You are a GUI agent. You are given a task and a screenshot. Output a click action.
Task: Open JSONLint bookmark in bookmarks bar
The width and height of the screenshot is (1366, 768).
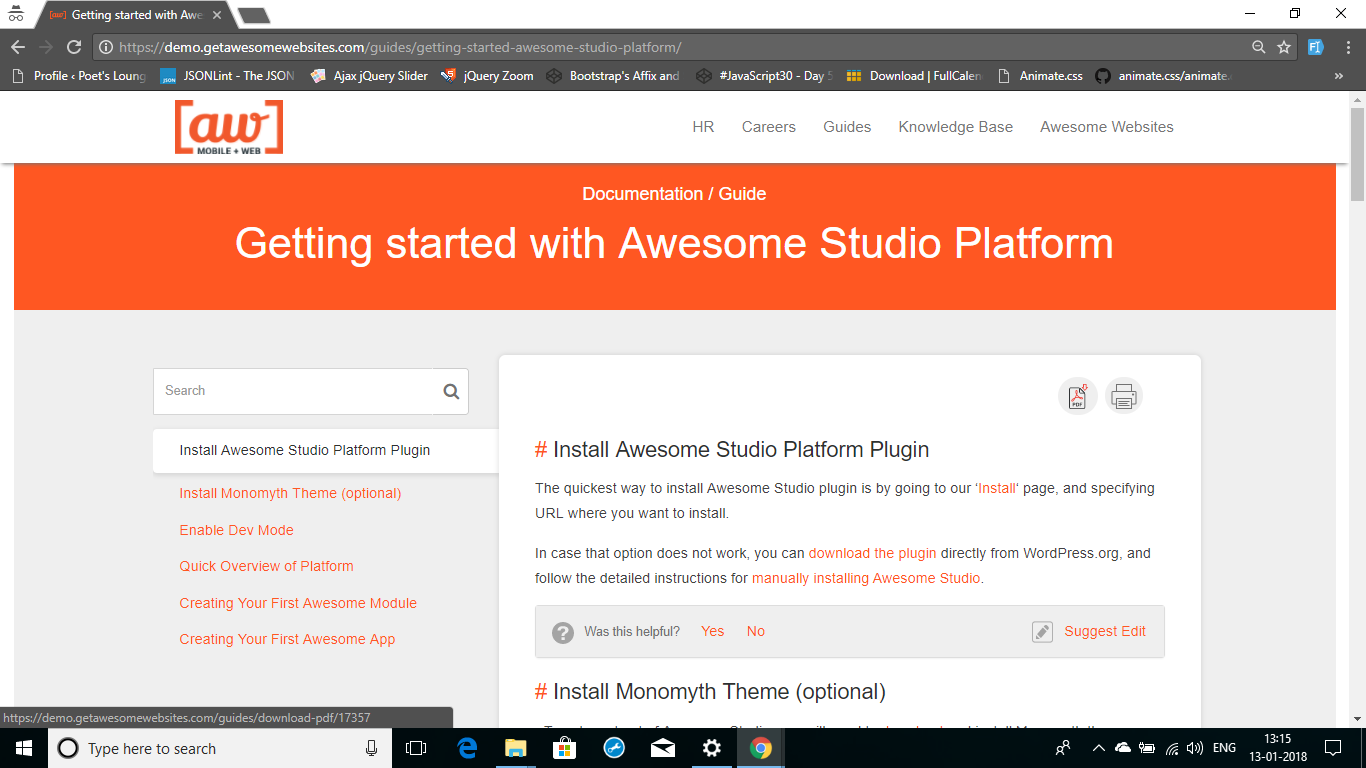click(x=227, y=75)
